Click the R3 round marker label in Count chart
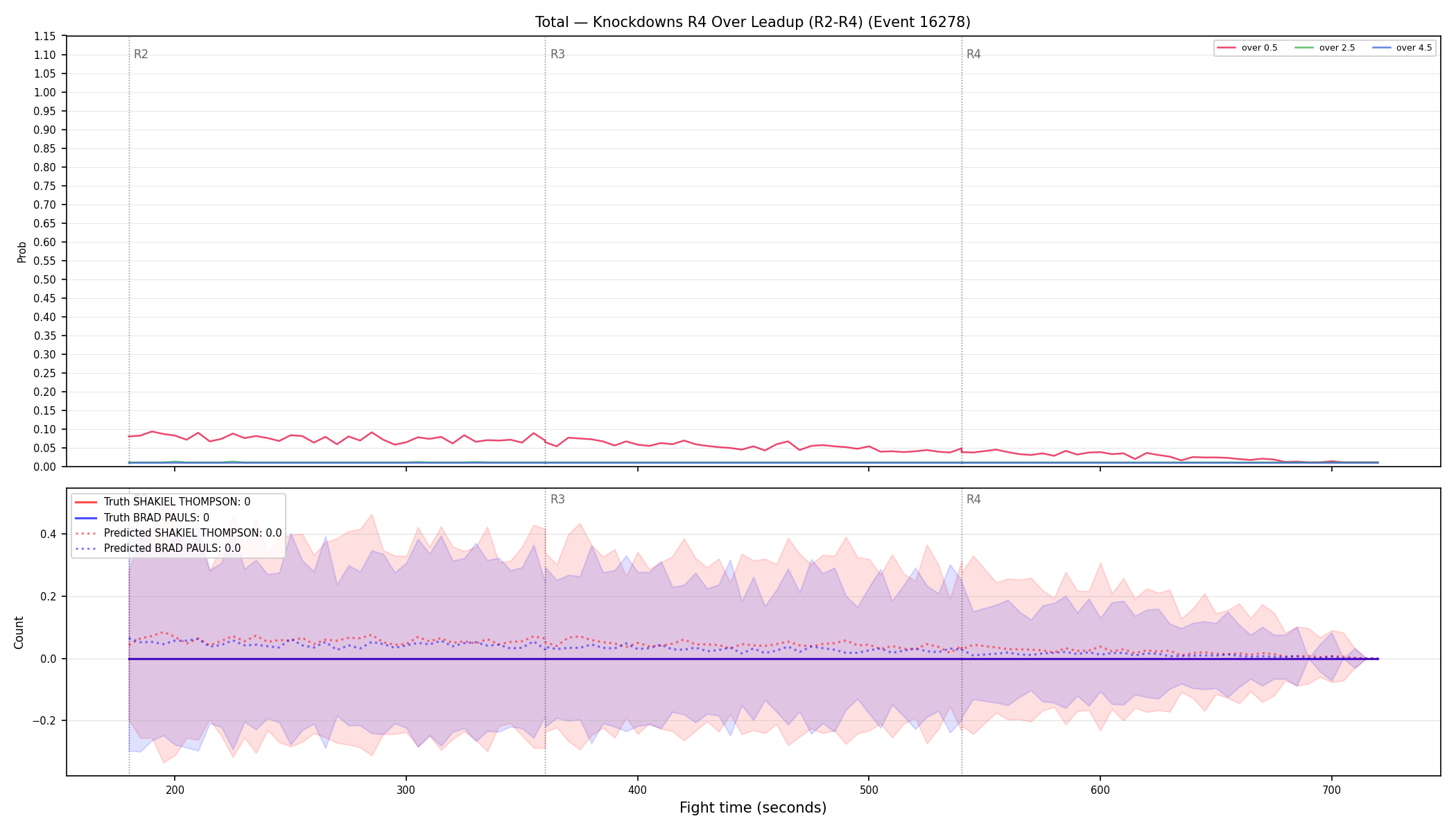This screenshot has width=1456, height=832. (x=557, y=499)
